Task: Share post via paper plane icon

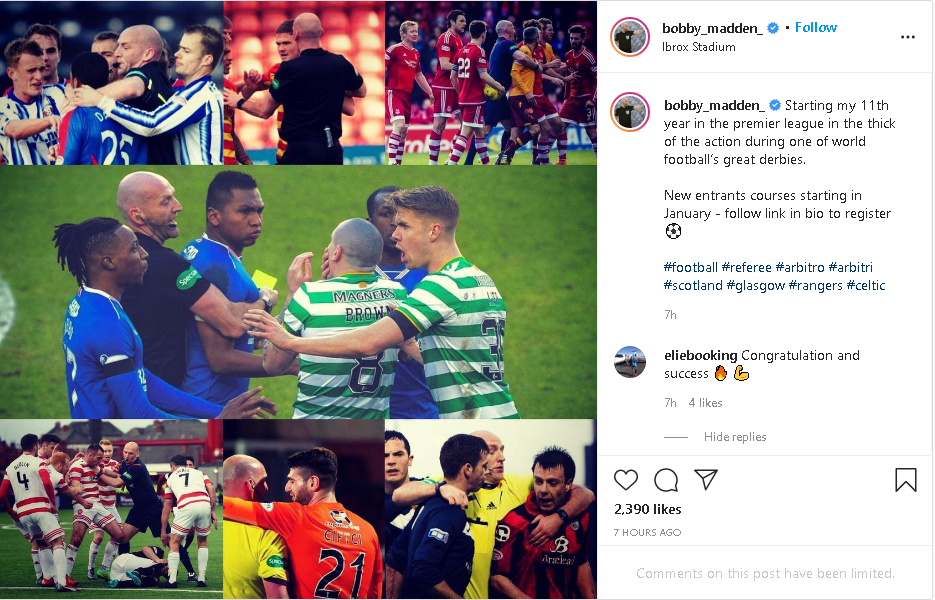Action: 705,480
